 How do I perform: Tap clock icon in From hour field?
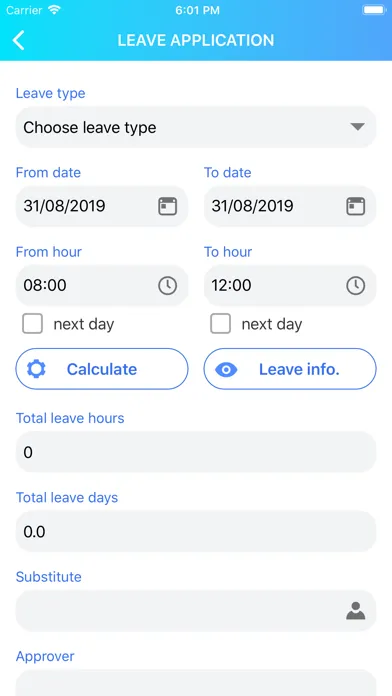pos(167,285)
